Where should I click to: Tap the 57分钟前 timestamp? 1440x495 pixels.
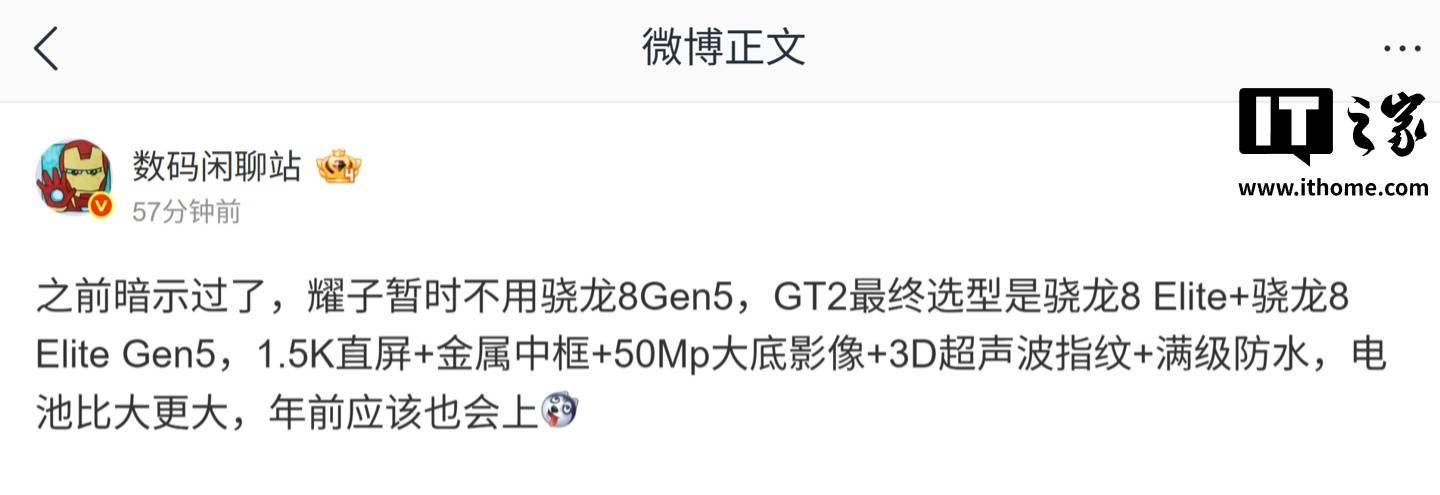tap(186, 212)
